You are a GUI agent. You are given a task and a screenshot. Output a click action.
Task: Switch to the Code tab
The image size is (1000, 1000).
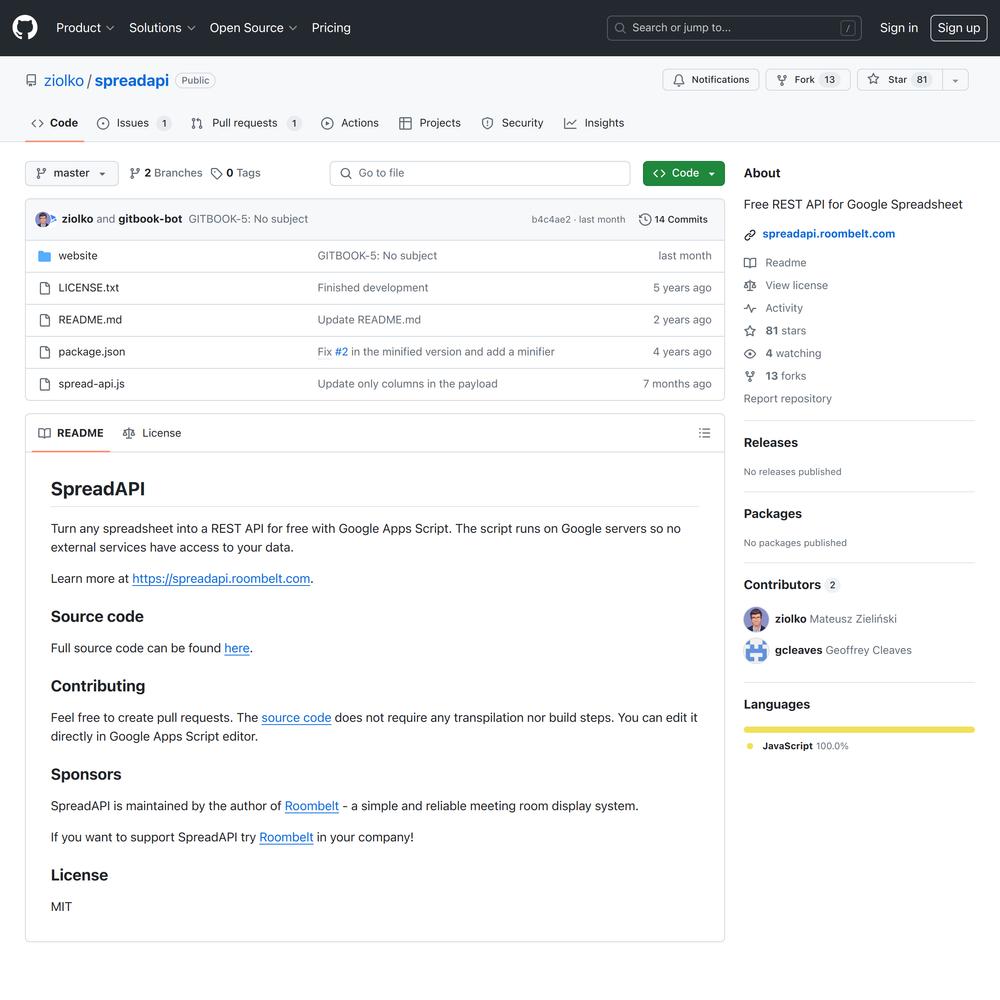[55, 123]
